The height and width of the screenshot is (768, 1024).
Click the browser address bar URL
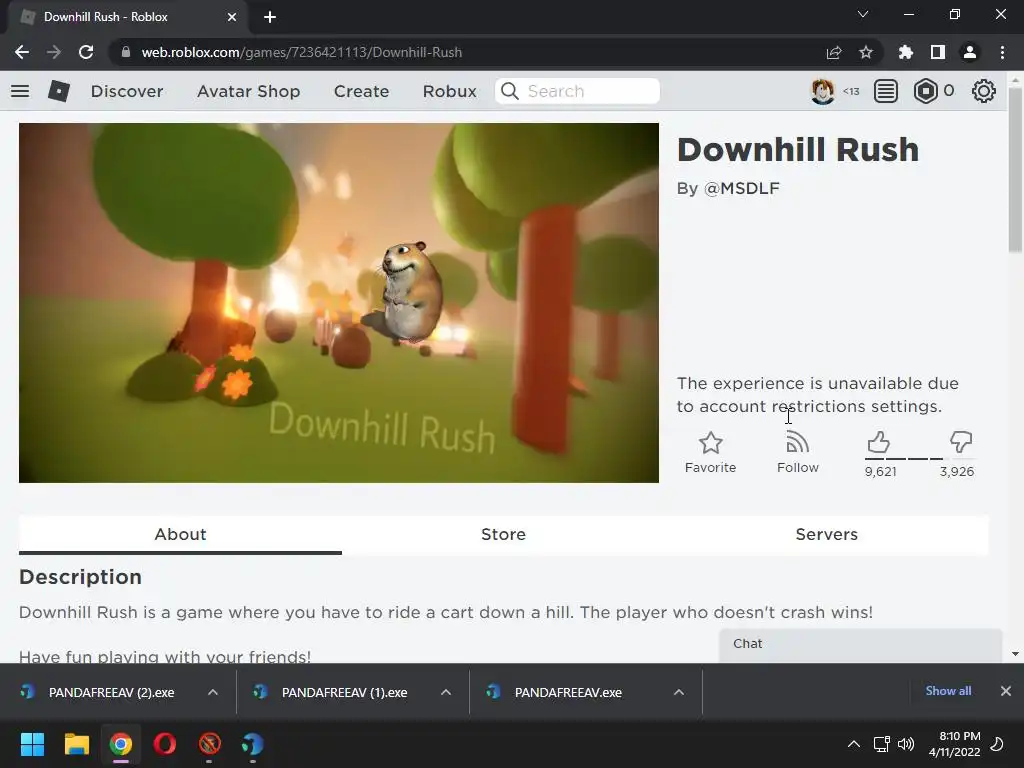click(x=302, y=52)
